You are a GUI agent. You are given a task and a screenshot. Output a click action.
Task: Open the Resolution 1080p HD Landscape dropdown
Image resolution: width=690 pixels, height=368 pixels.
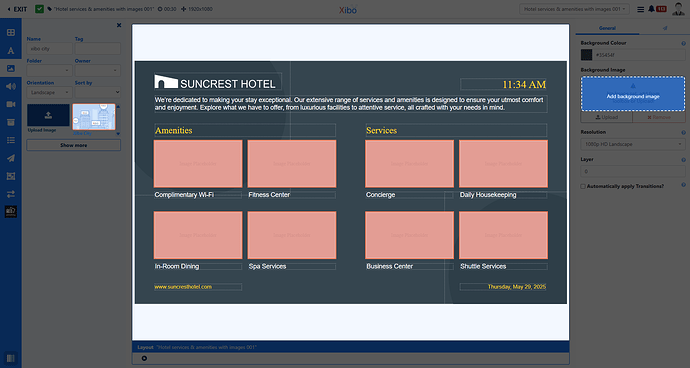point(633,144)
